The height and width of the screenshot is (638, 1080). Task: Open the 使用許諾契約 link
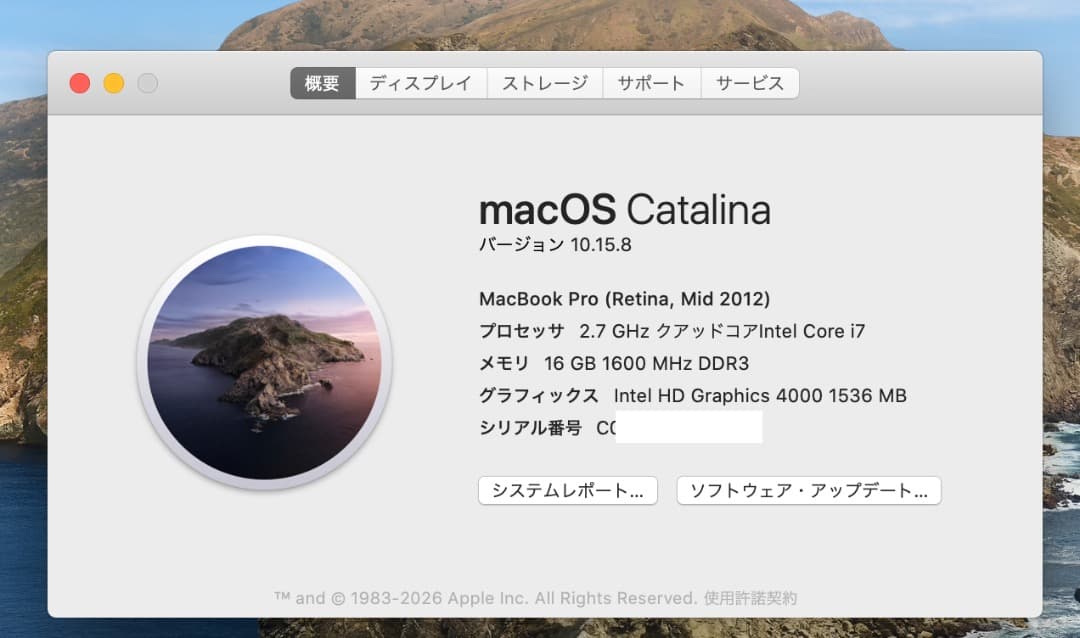click(x=750, y=598)
